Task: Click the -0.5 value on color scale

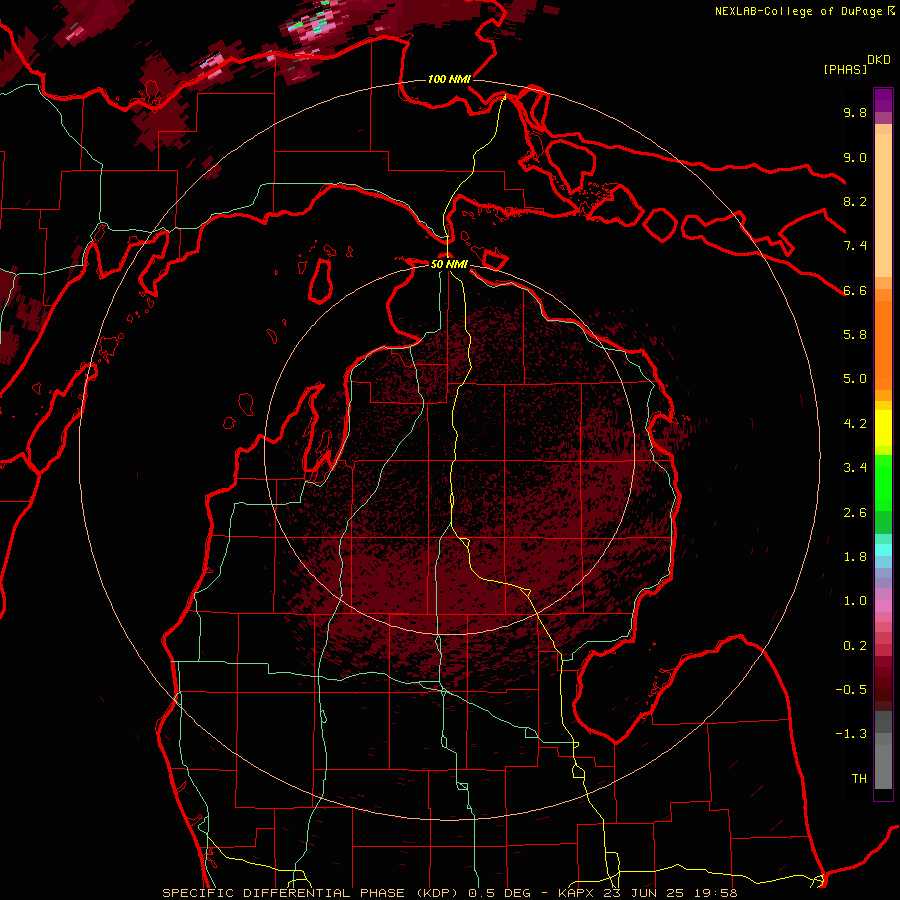Action: point(851,690)
